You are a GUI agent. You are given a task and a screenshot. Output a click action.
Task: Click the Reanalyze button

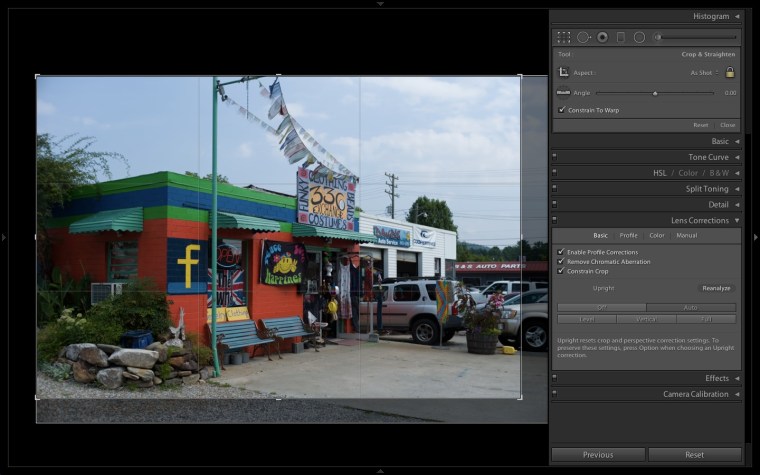[716, 288]
